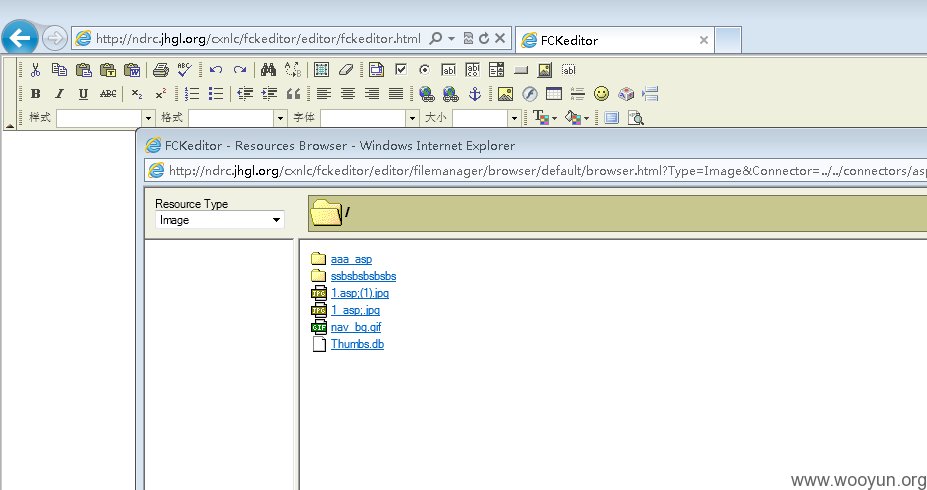Insert selection field form icon

[x=497, y=70]
